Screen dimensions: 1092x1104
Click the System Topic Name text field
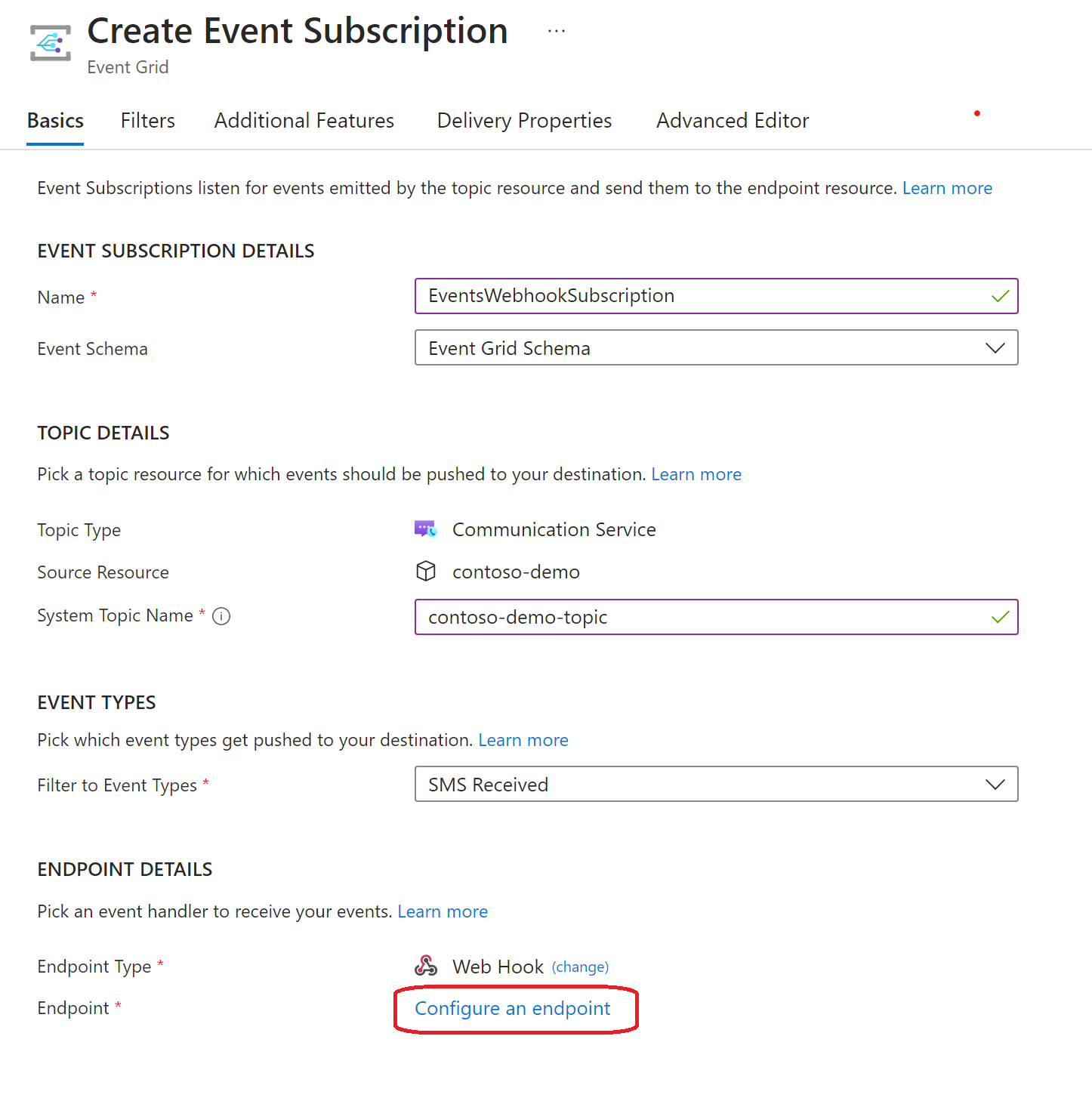[x=717, y=617]
